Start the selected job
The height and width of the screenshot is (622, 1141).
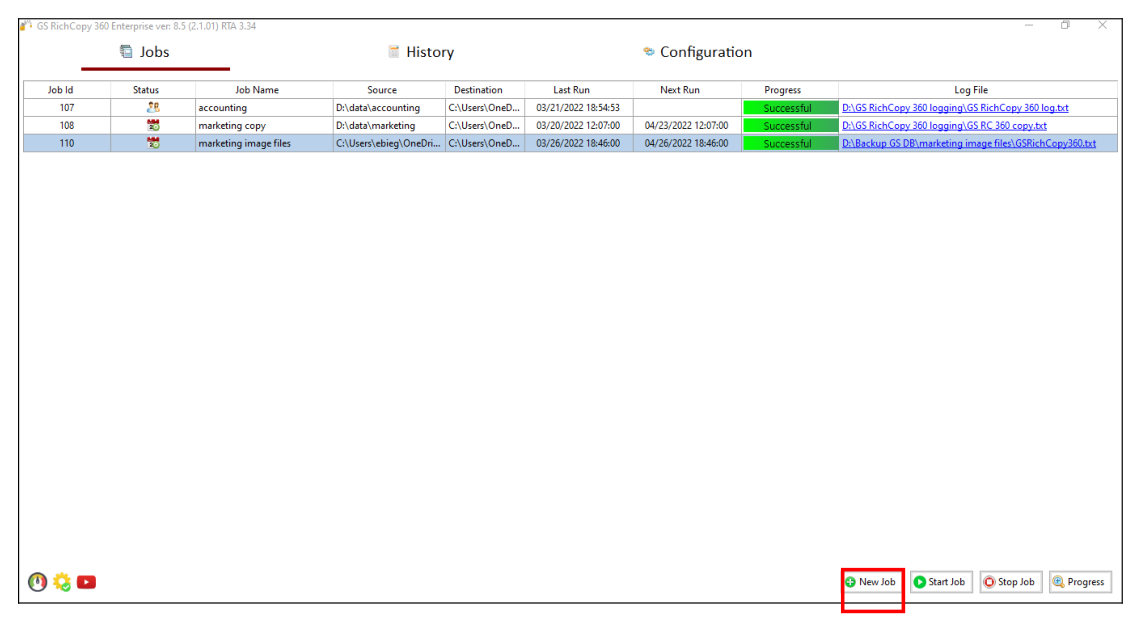[x=940, y=582]
